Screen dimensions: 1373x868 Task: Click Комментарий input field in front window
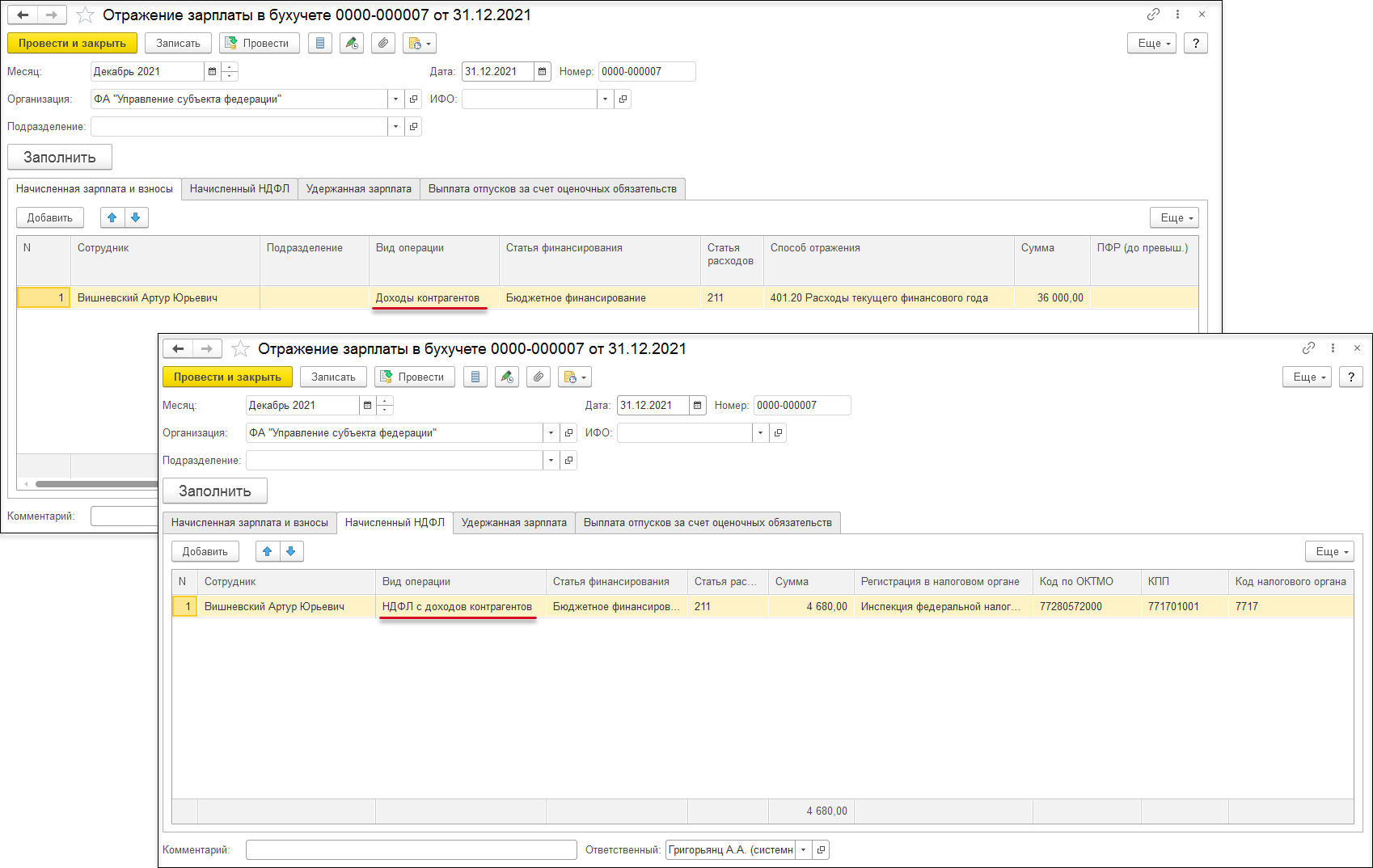pyautogui.click(x=412, y=849)
